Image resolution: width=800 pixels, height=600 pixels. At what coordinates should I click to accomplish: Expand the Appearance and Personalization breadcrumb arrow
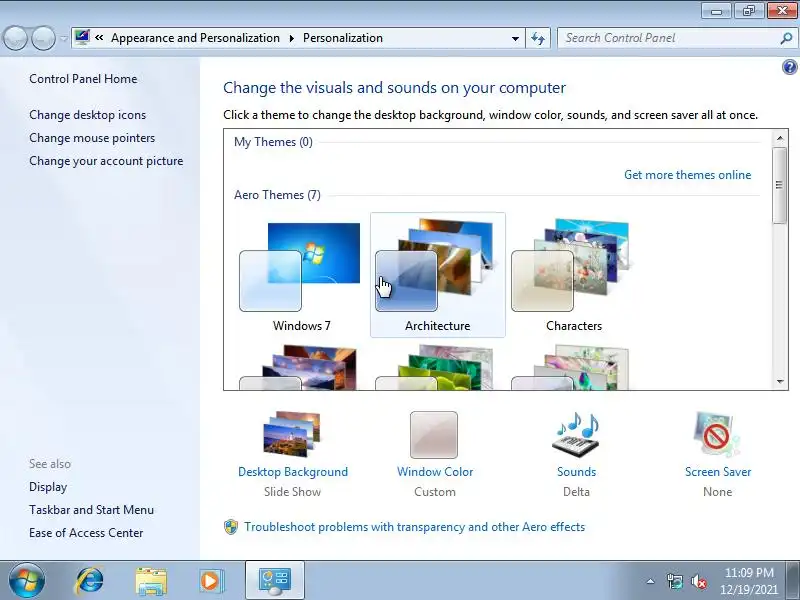pyautogui.click(x=291, y=38)
